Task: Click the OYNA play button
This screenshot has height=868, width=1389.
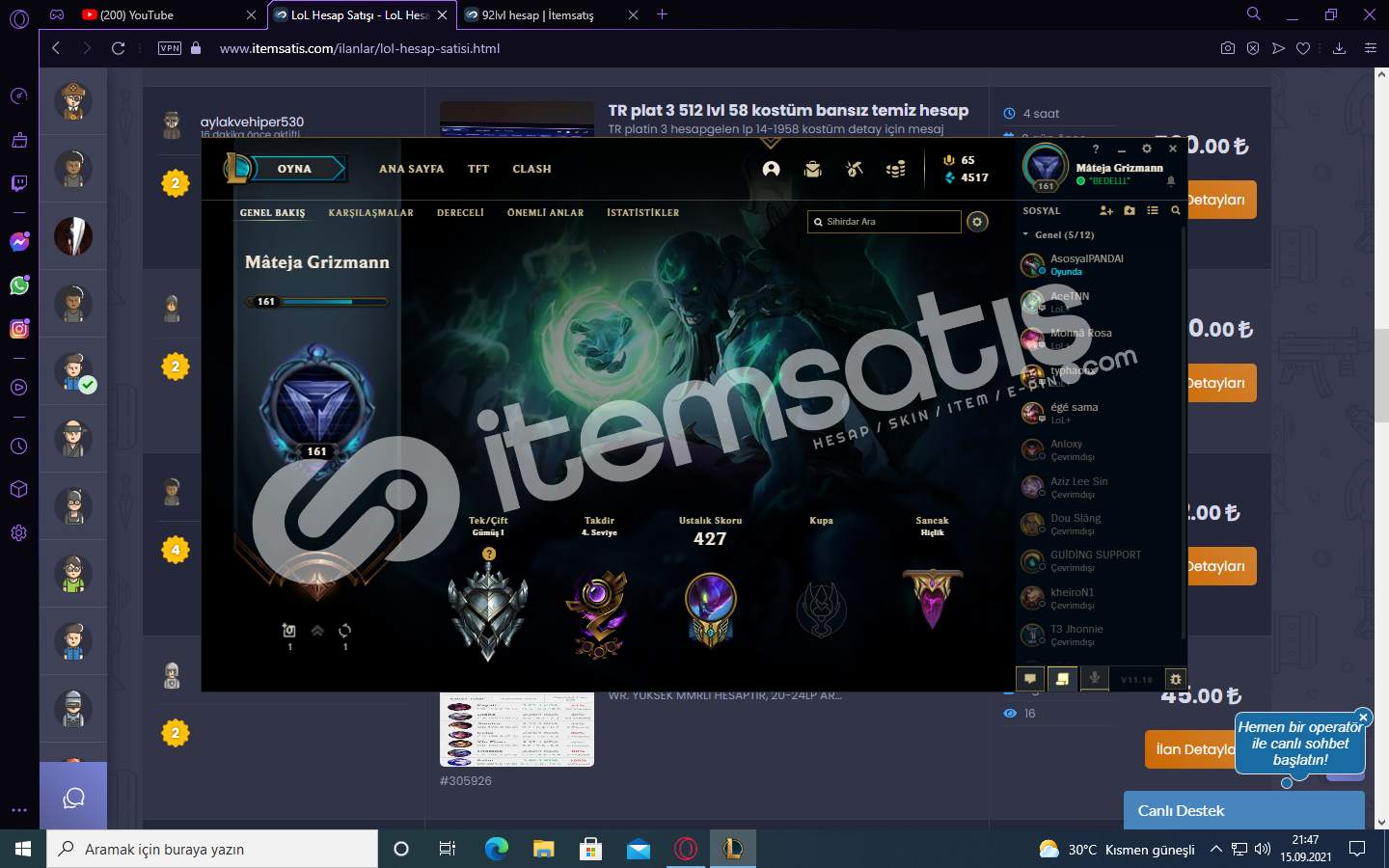Action: pos(295,169)
